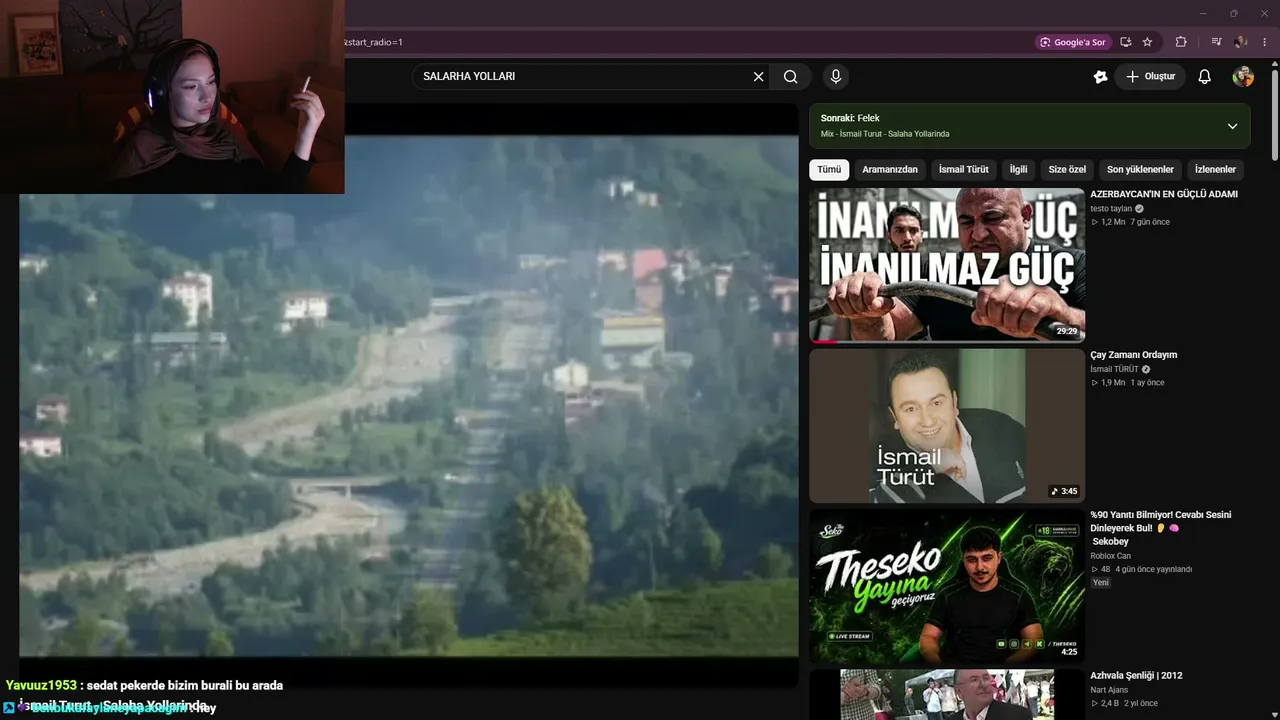The height and width of the screenshot is (720, 1280).
Task: Select the İsmail Türüt filter chip
Action: pos(964,170)
